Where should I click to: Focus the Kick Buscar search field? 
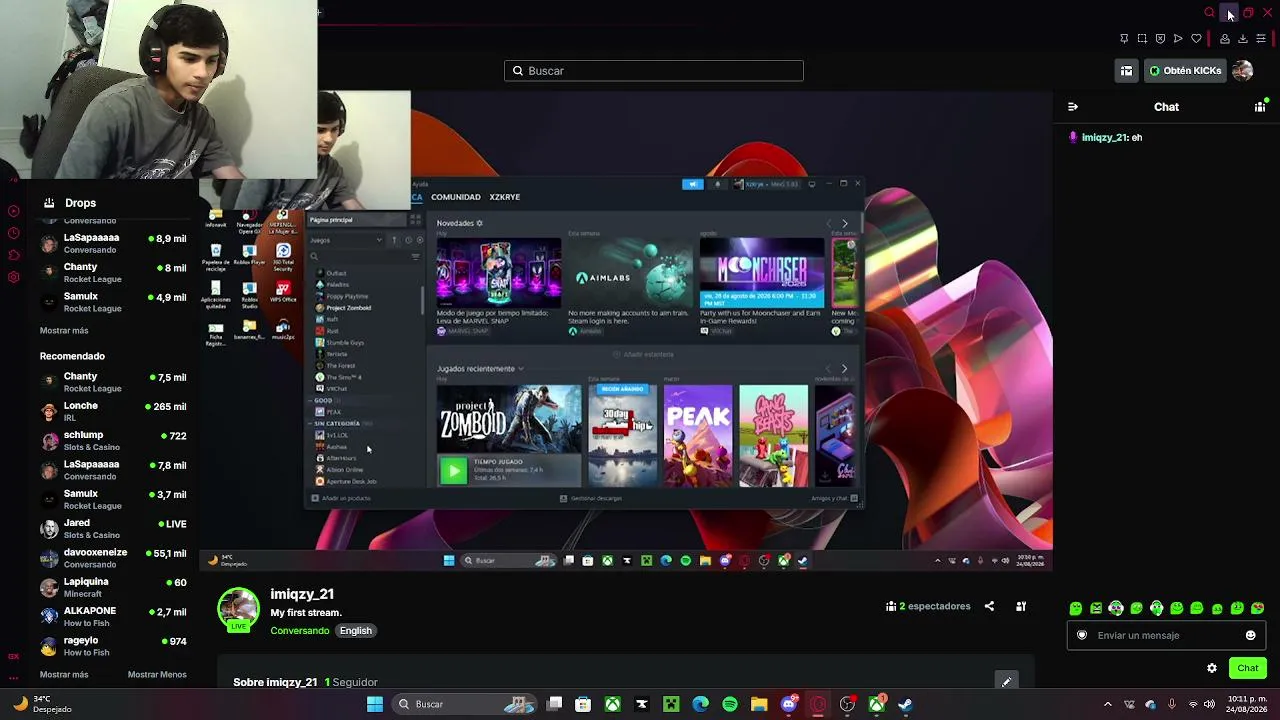pos(654,71)
